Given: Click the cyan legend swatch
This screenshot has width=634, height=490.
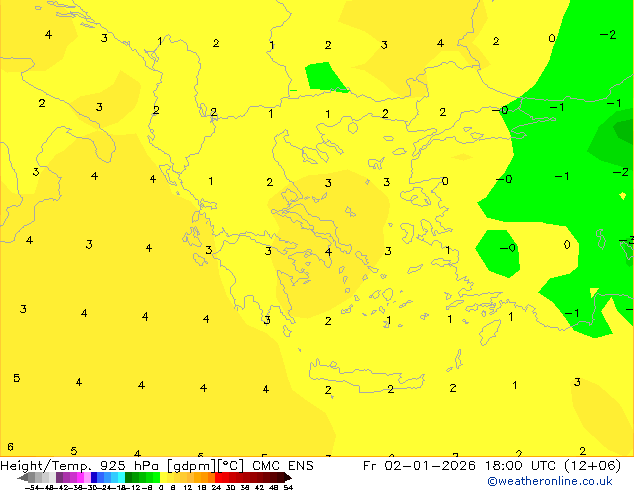Looking at the screenshot, I should point(121,477).
